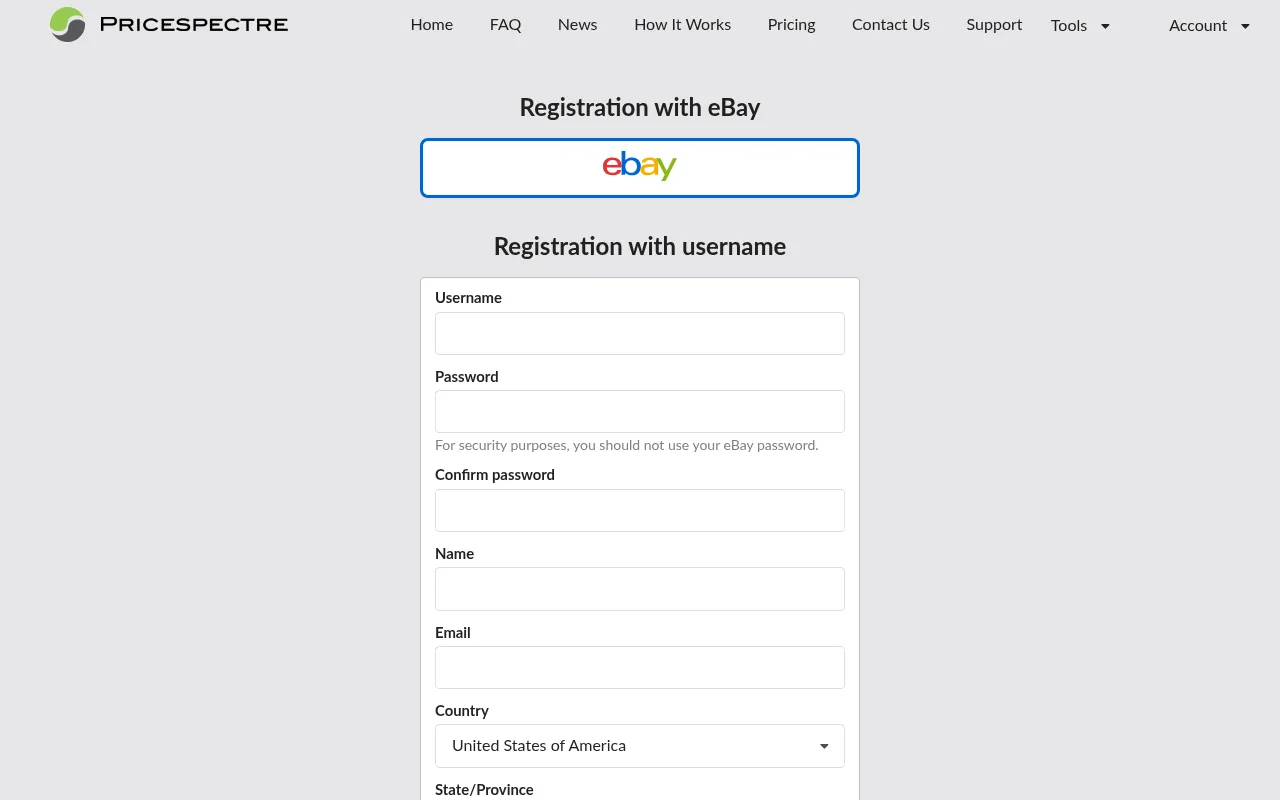This screenshot has height=800, width=1280.
Task: Click the Pricespectre logo icon
Action: click(66, 24)
